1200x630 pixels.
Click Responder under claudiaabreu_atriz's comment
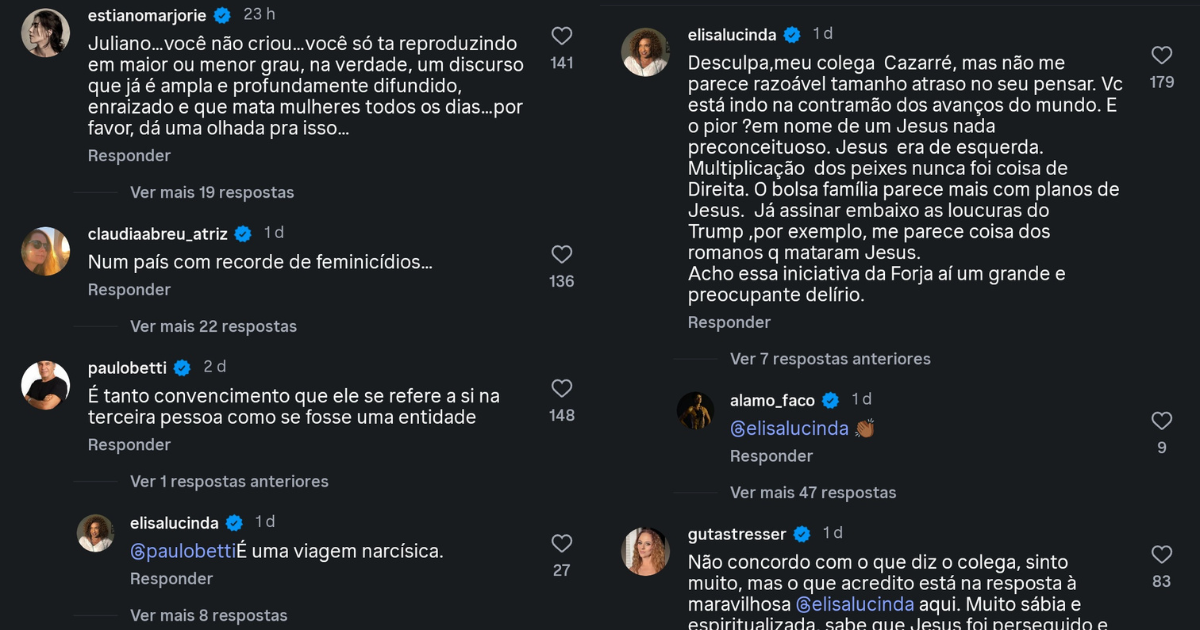pos(129,289)
